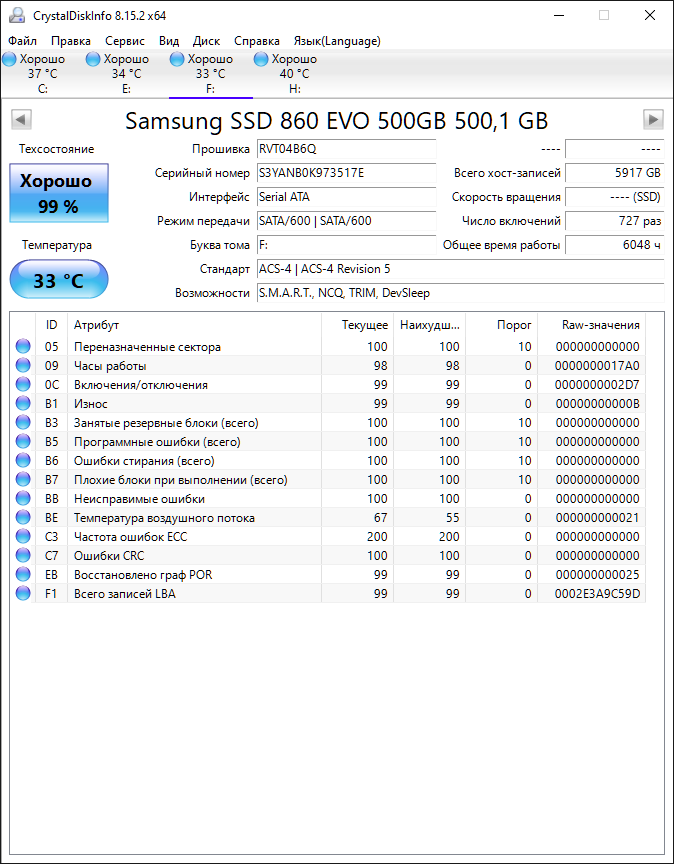Open the Диск menu
Viewport: 674px width, 864px height.
click(x=207, y=41)
